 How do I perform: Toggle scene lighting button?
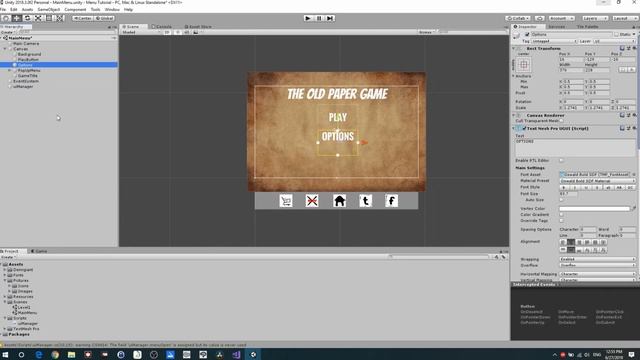click(x=178, y=32)
